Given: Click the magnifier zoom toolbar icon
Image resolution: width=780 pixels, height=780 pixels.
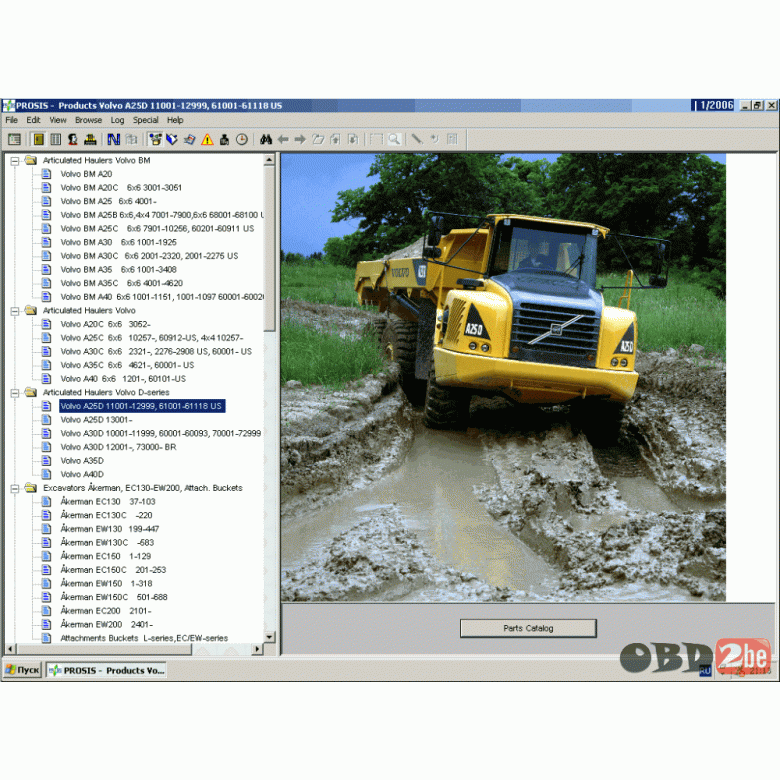Looking at the screenshot, I should (x=394, y=139).
